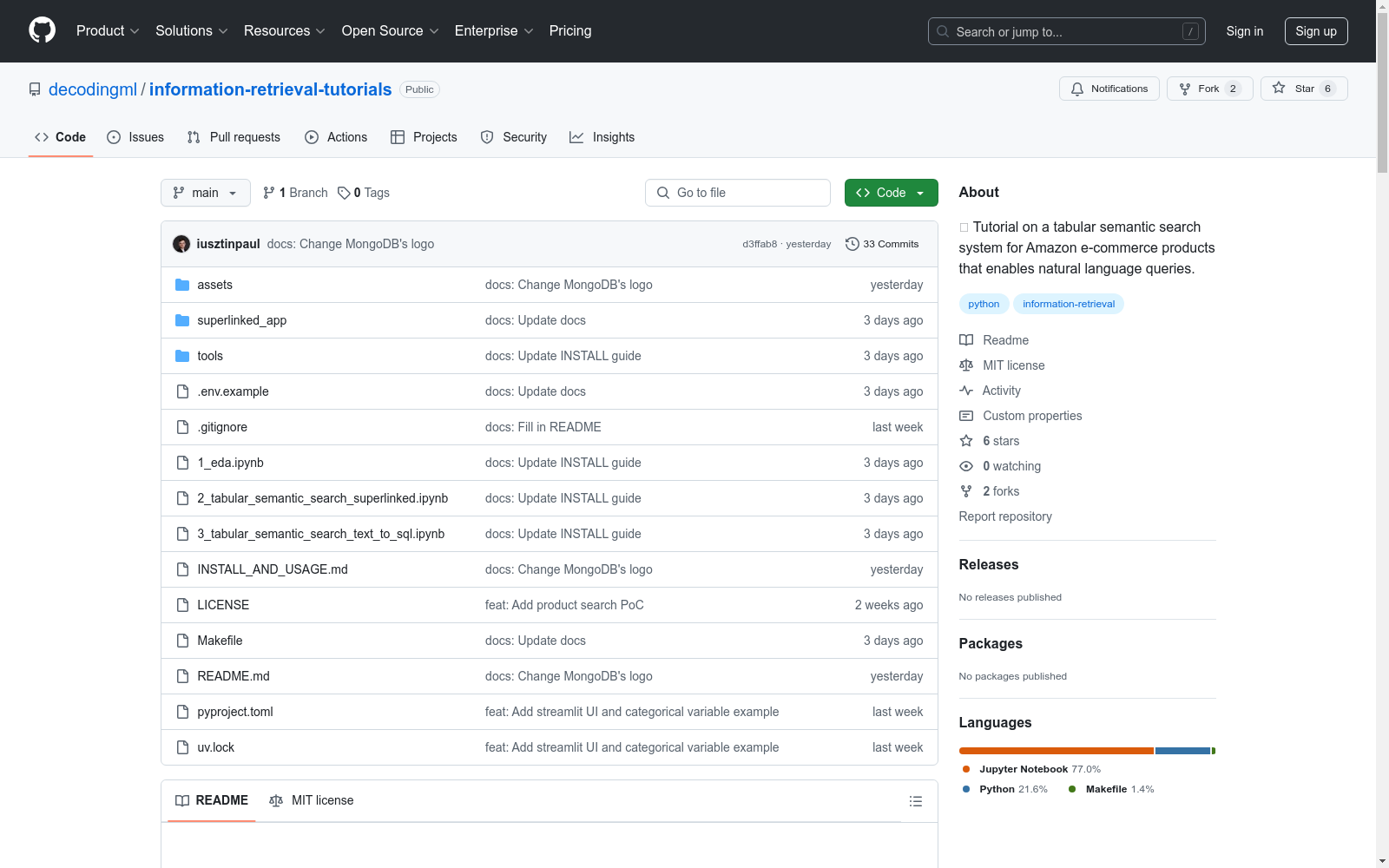1389x868 pixels.
Task: Click the README.md file icon
Action: pyautogui.click(x=182, y=676)
